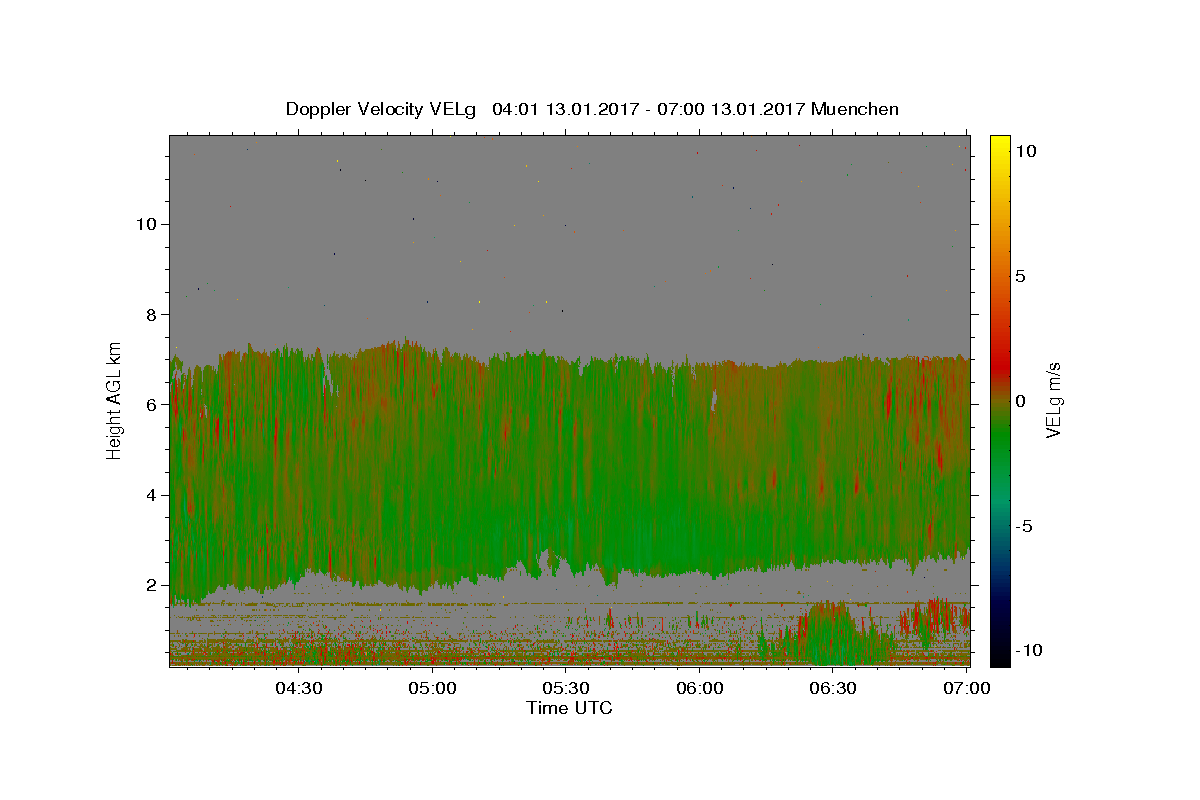The image size is (1200, 800).
Task: Click the Time UTC axis title
Action: 569,708
